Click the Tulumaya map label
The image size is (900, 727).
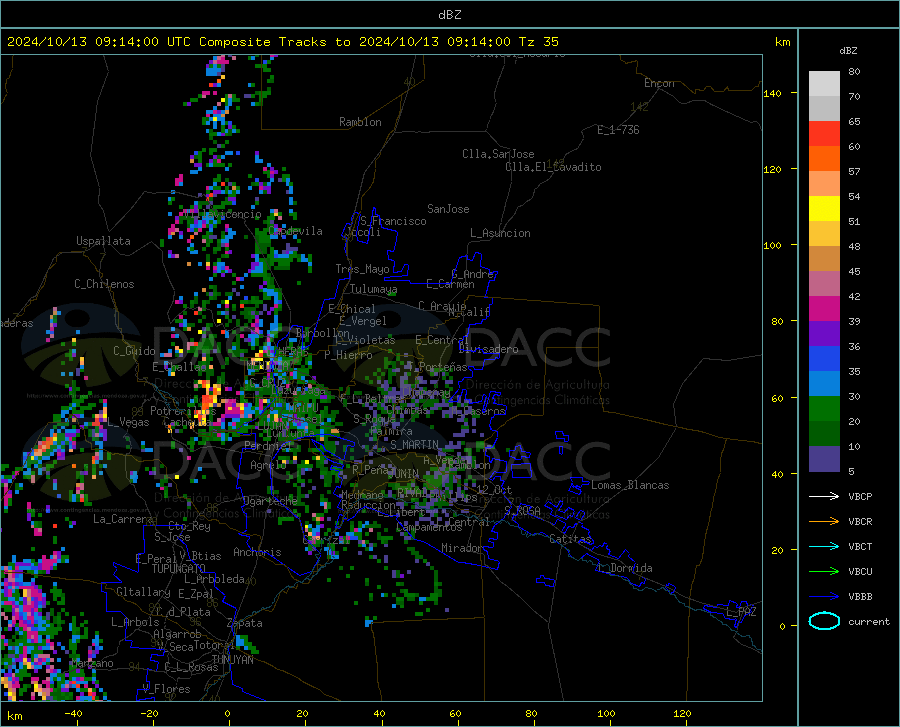tap(373, 289)
